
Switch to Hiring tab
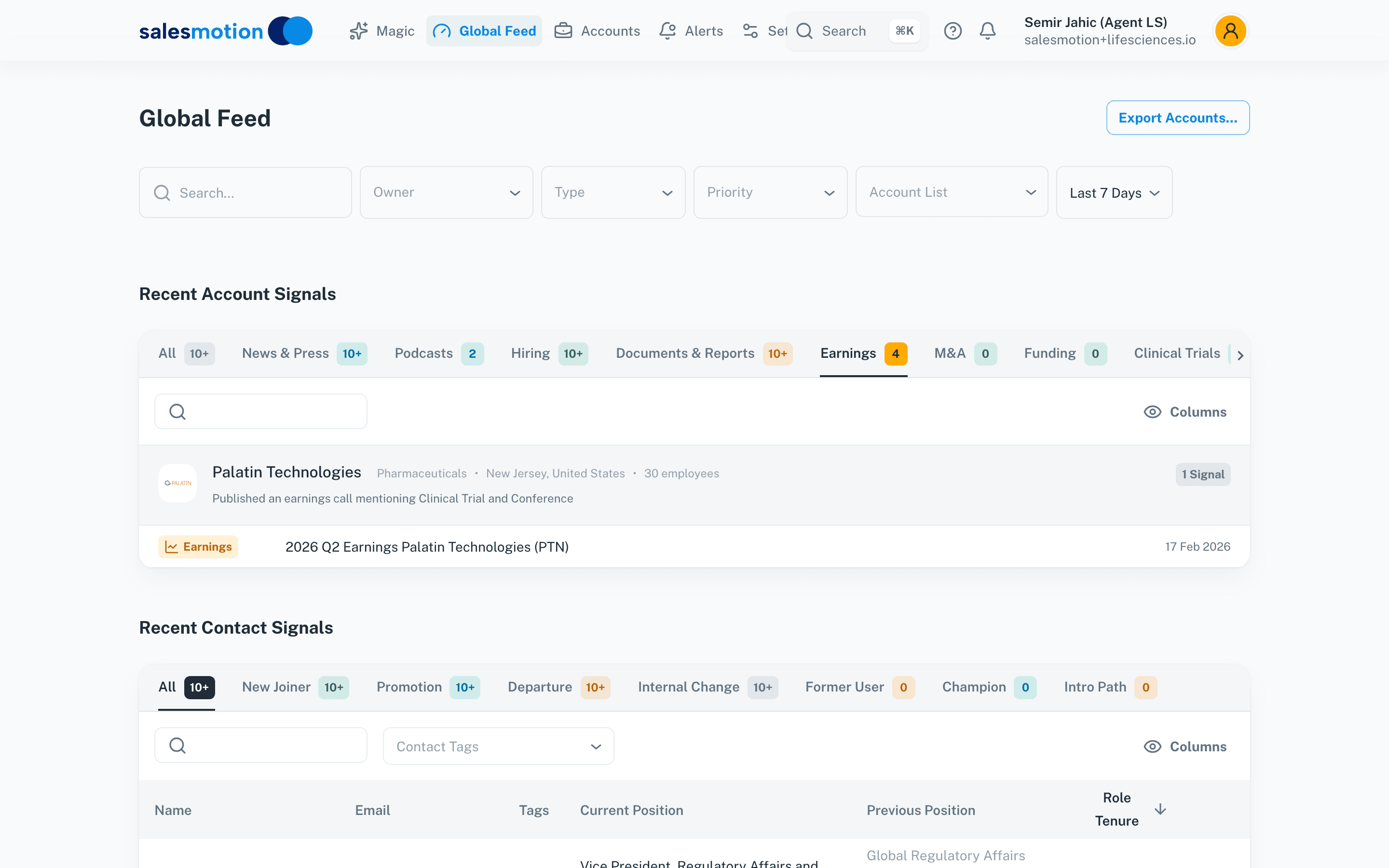tap(549, 353)
